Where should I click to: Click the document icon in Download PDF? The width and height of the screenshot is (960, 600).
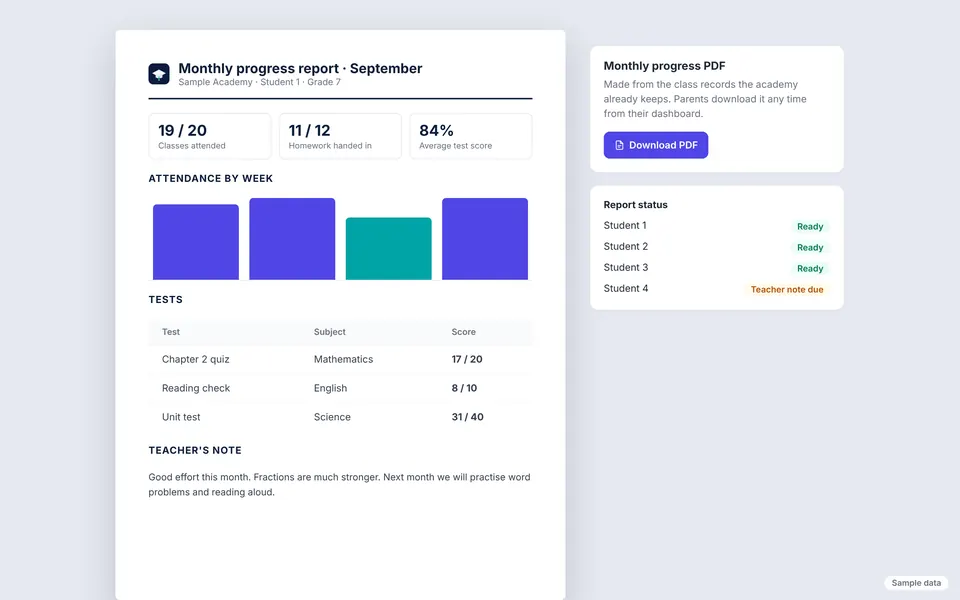tap(619, 145)
